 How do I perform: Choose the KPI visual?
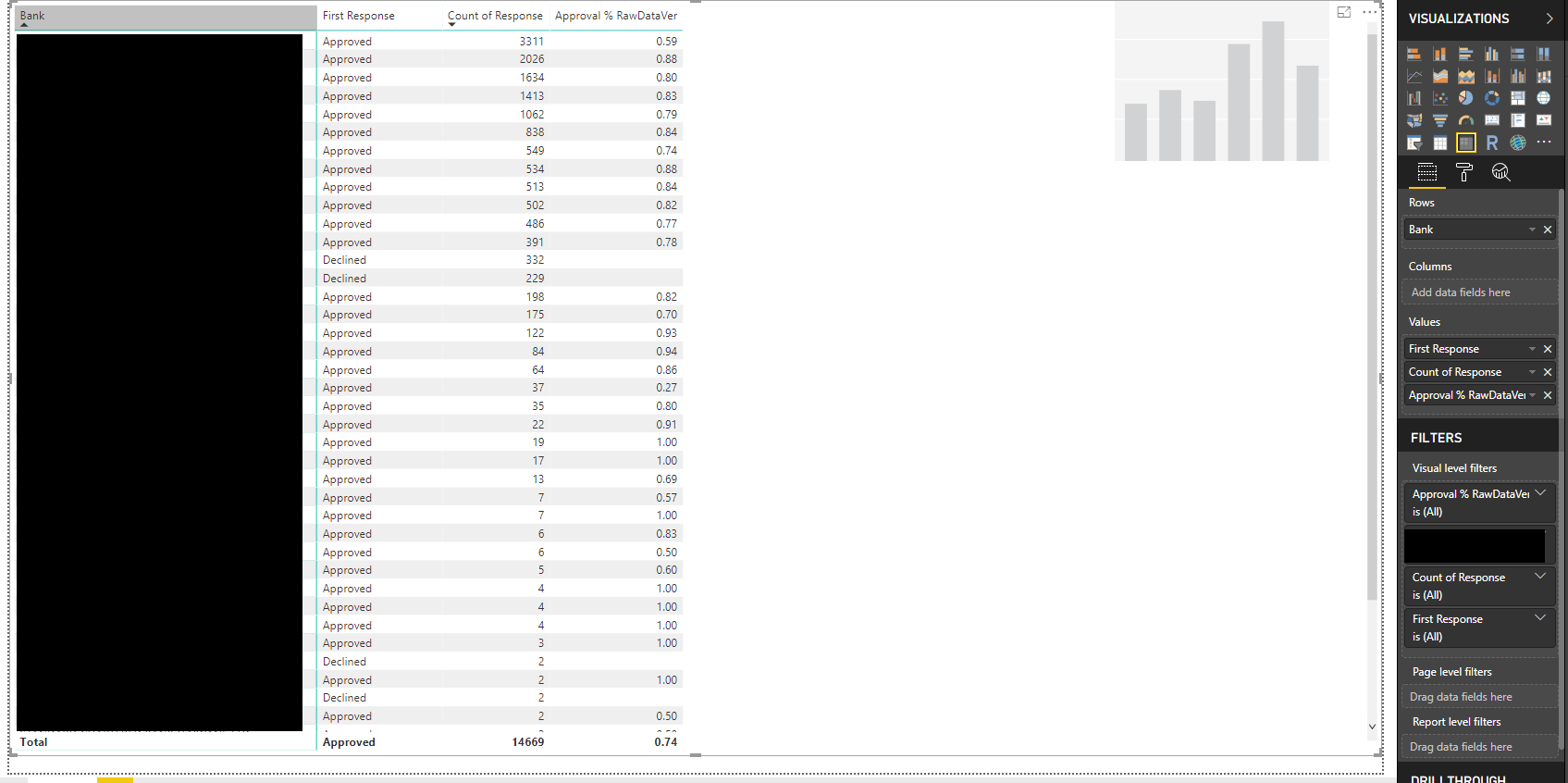point(1544,120)
